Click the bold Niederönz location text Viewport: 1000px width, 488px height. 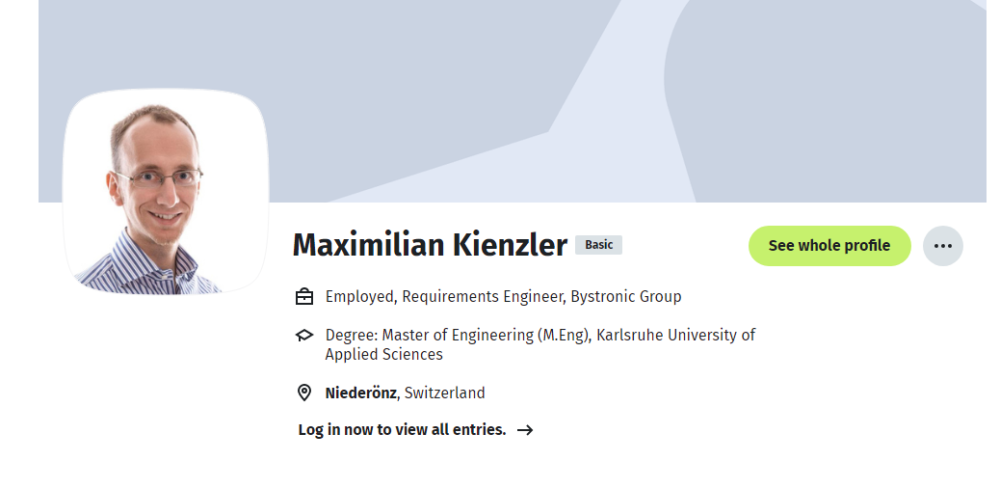pos(362,393)
